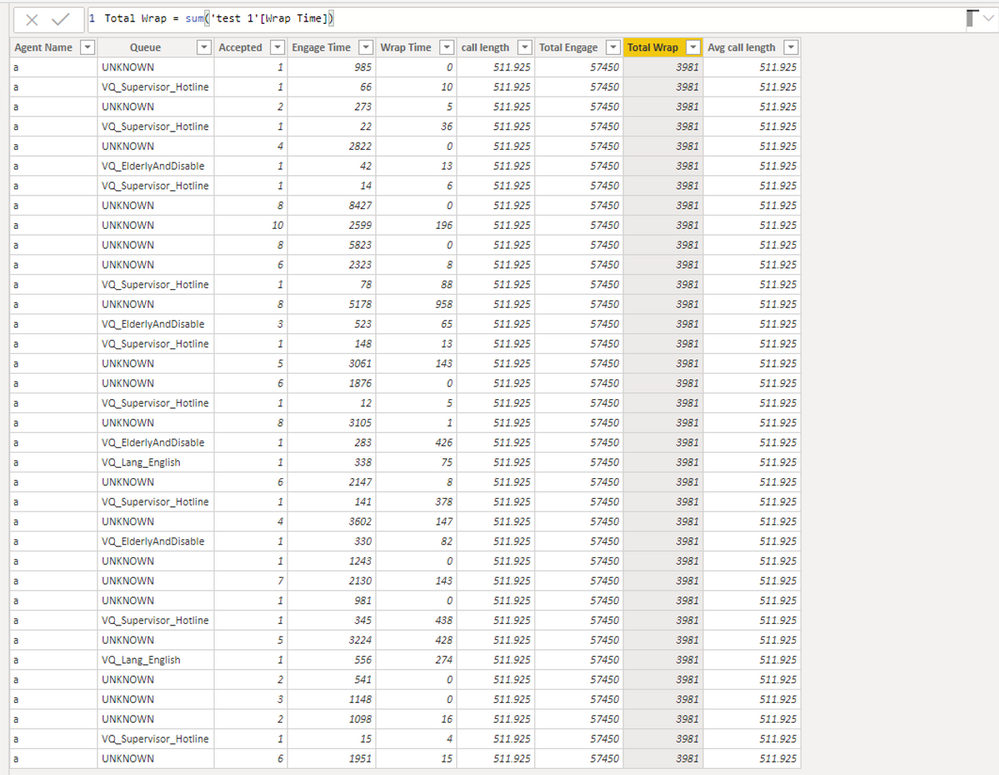Click Engage Time cell 3602

pyautogui.click(x=331, y=521)
